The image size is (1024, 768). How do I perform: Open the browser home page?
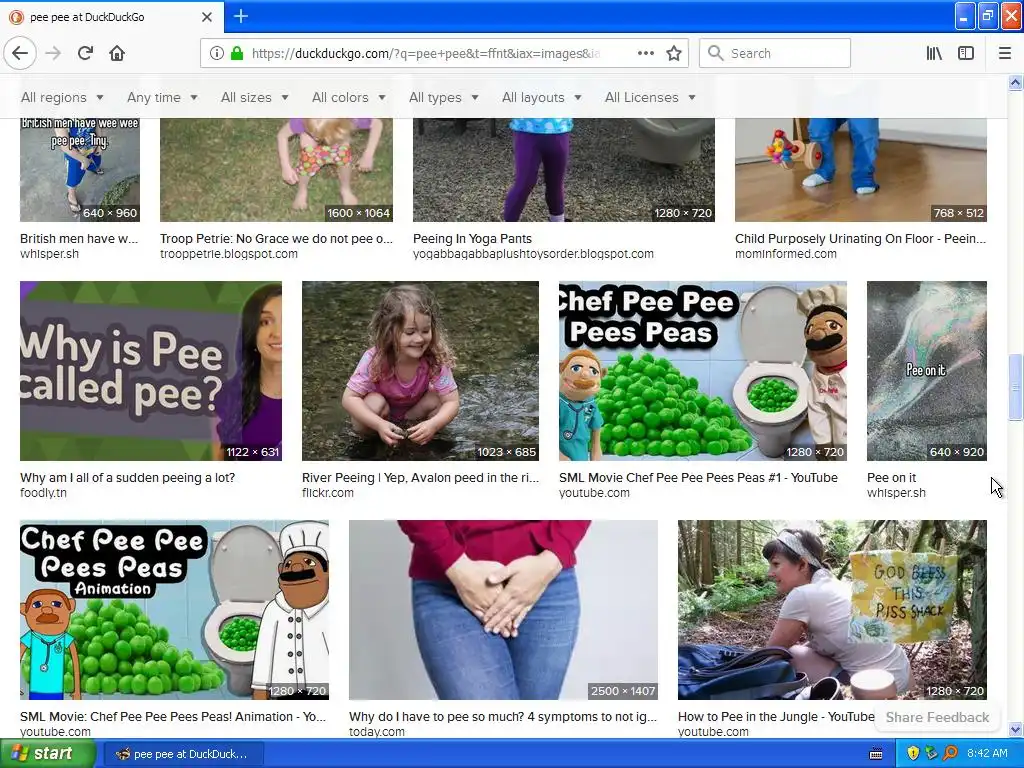117,53
